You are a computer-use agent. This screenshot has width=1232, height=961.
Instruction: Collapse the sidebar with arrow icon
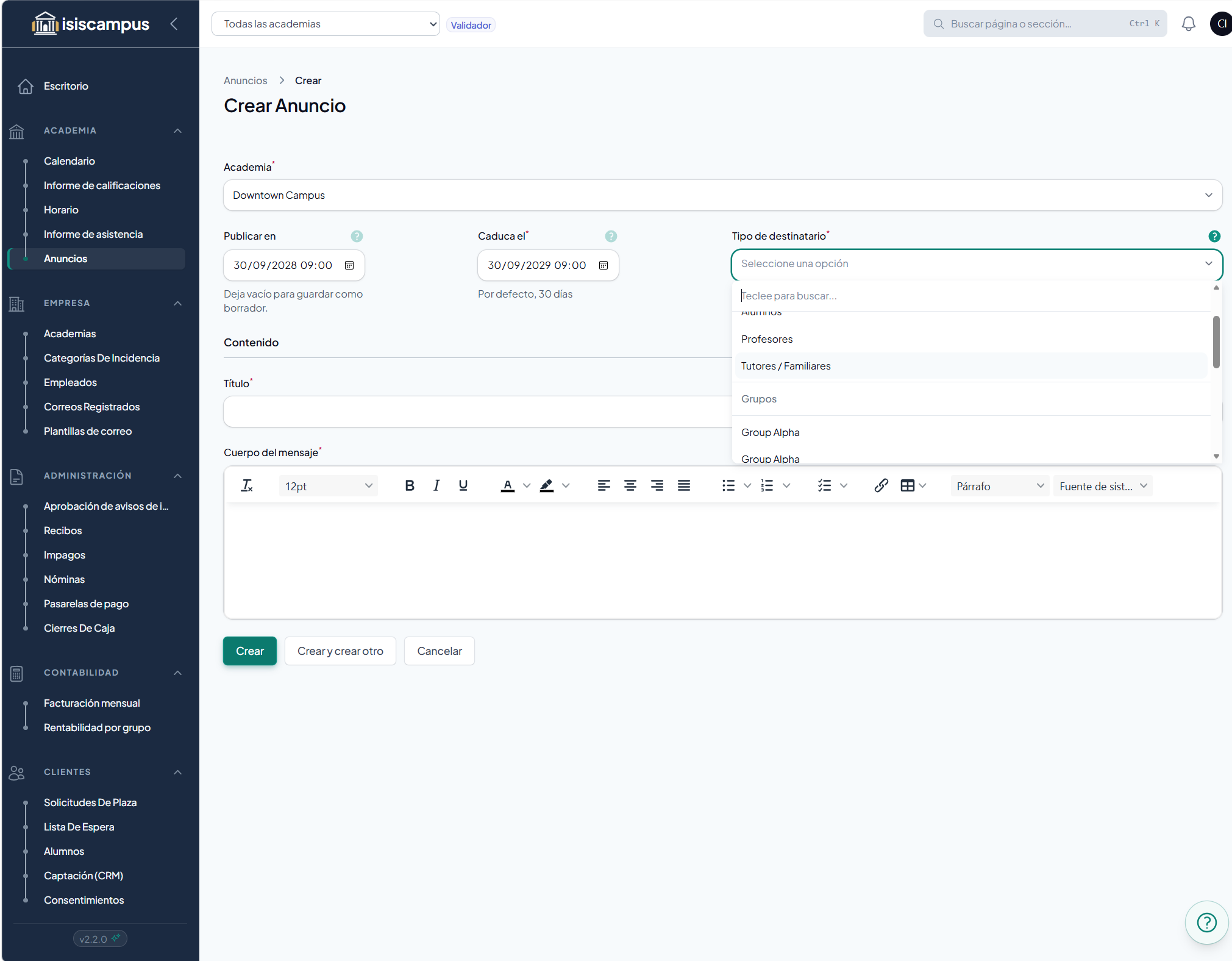pos(174,24)
